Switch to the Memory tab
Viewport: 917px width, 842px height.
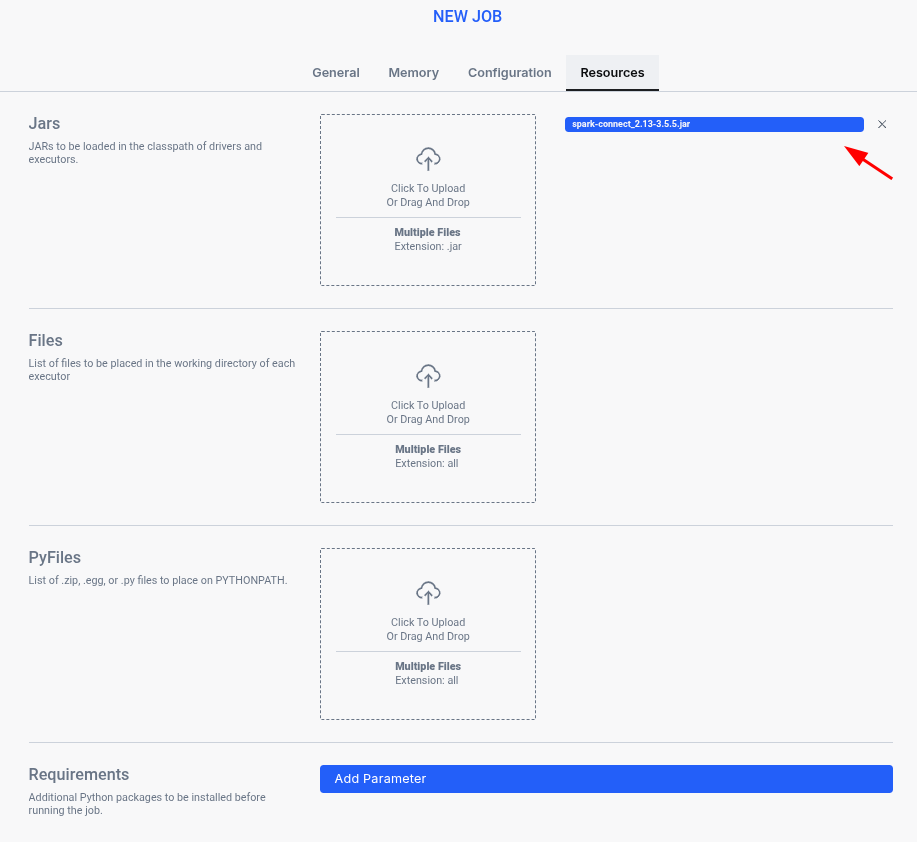click(x=413, y=72)
